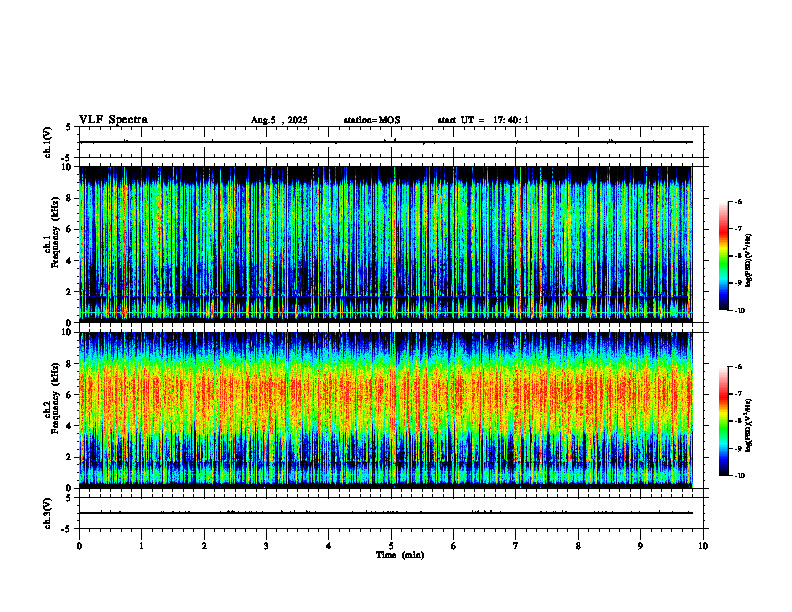Screen dimensions: 792x612
Task: Select the ch.2 spectrogram color scale bar
Action: click(x=723, y=421)
